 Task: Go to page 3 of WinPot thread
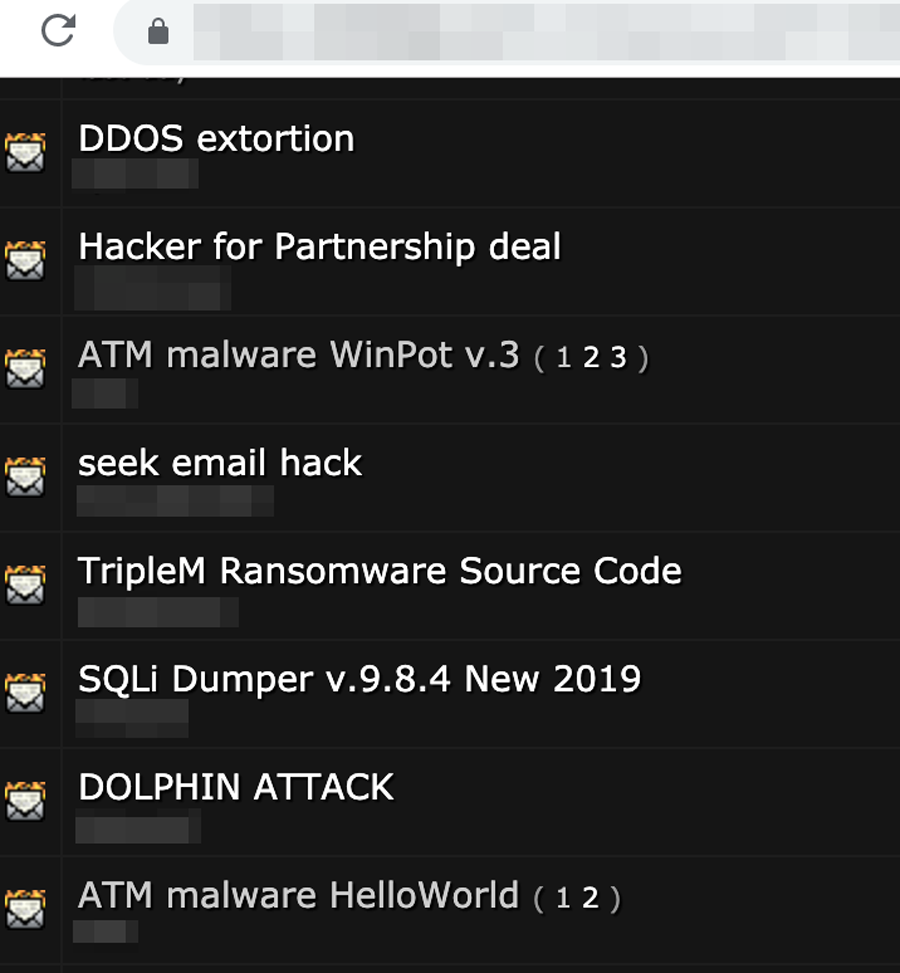coord(619,358)
